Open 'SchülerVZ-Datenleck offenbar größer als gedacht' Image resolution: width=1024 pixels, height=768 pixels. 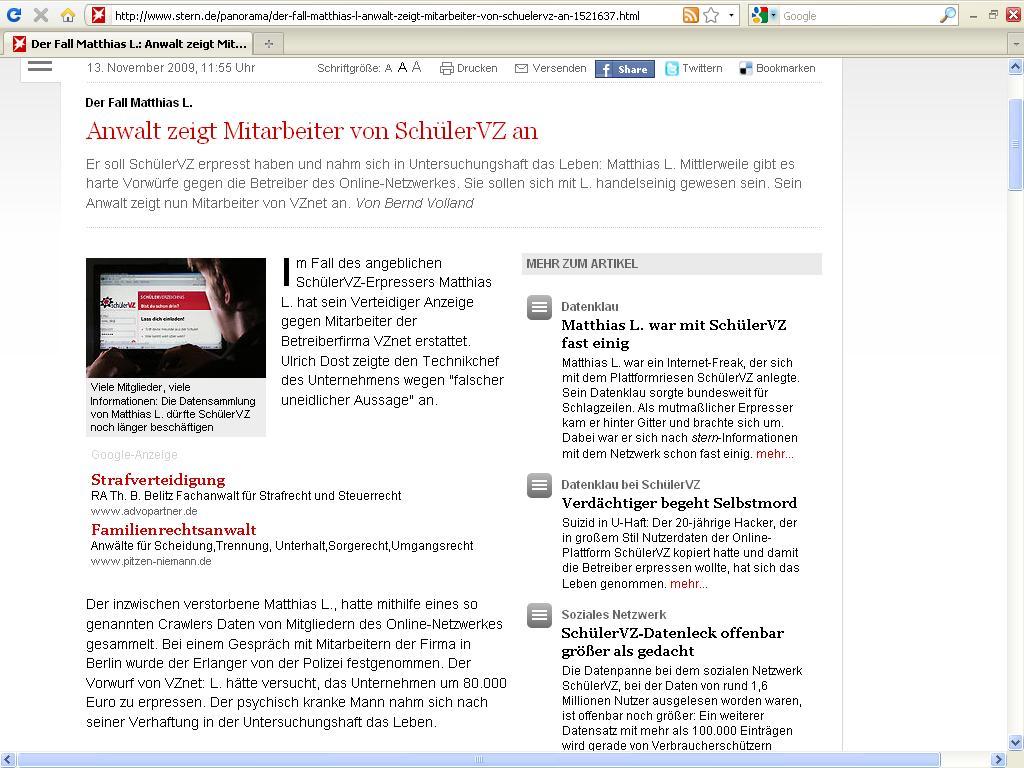tap(673, 642)
